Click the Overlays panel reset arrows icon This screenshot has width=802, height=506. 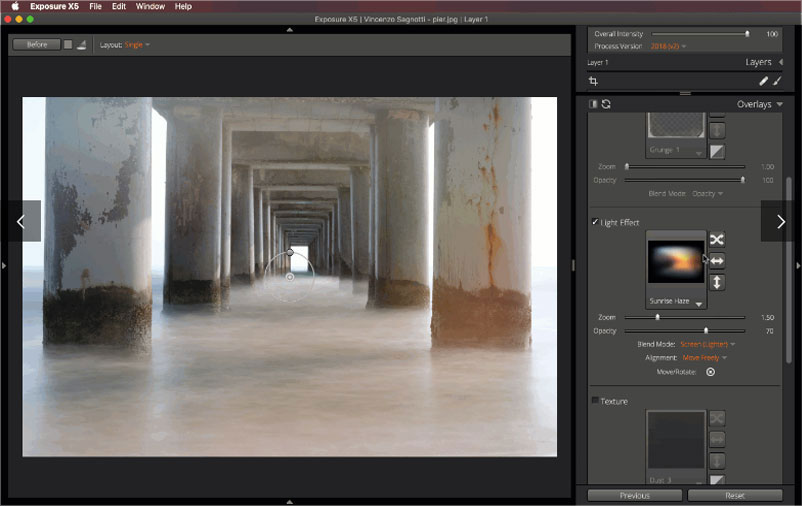coord(606,104)
